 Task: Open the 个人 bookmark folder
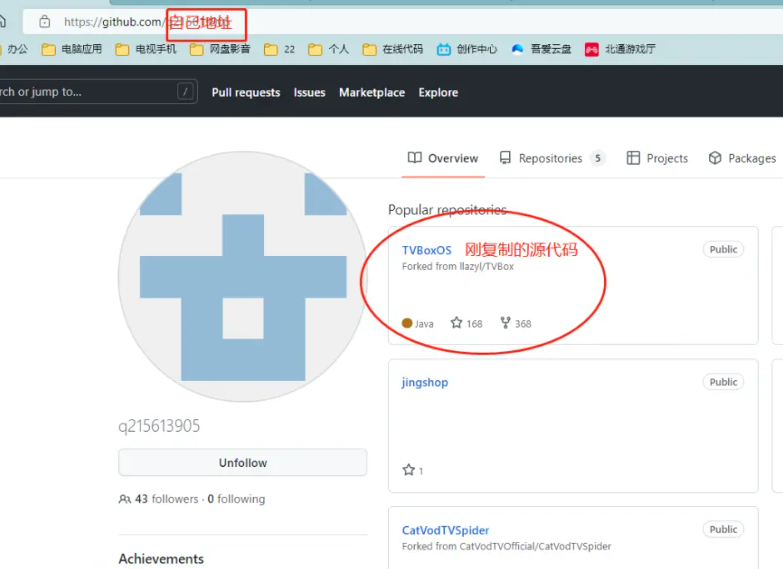click(329, 49)
